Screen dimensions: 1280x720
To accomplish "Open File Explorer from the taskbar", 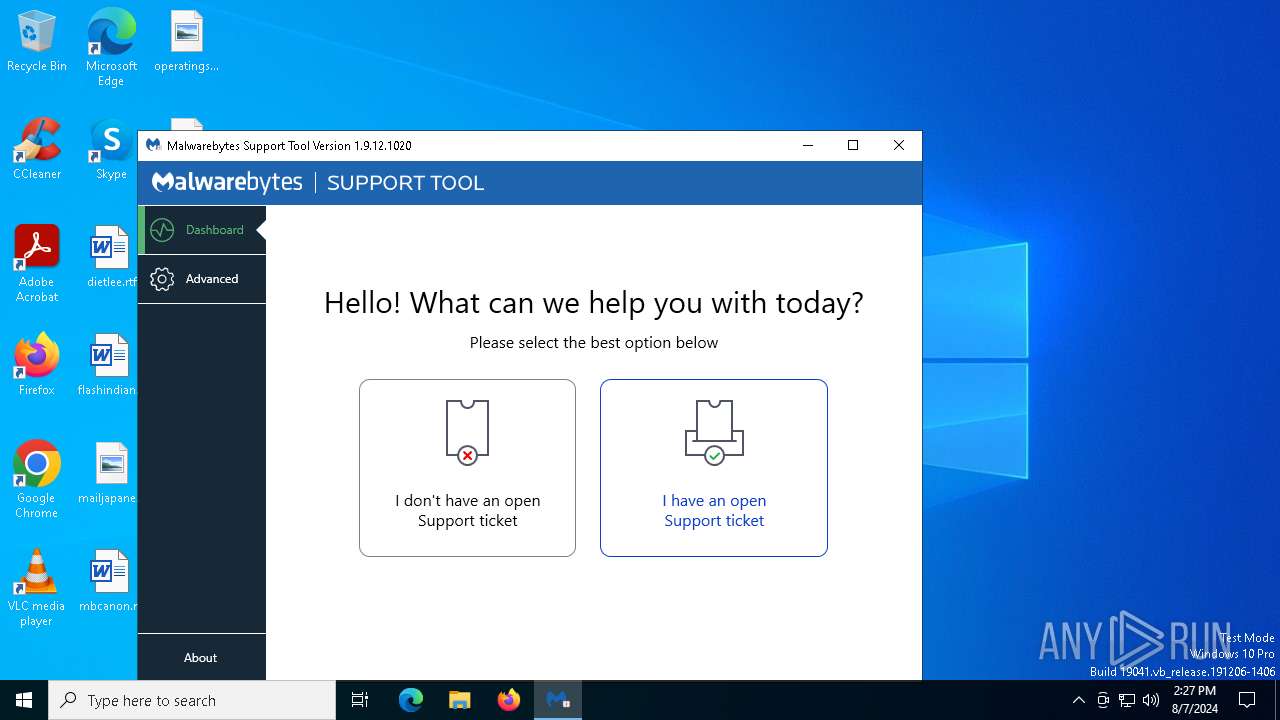I will coord(460,700).
